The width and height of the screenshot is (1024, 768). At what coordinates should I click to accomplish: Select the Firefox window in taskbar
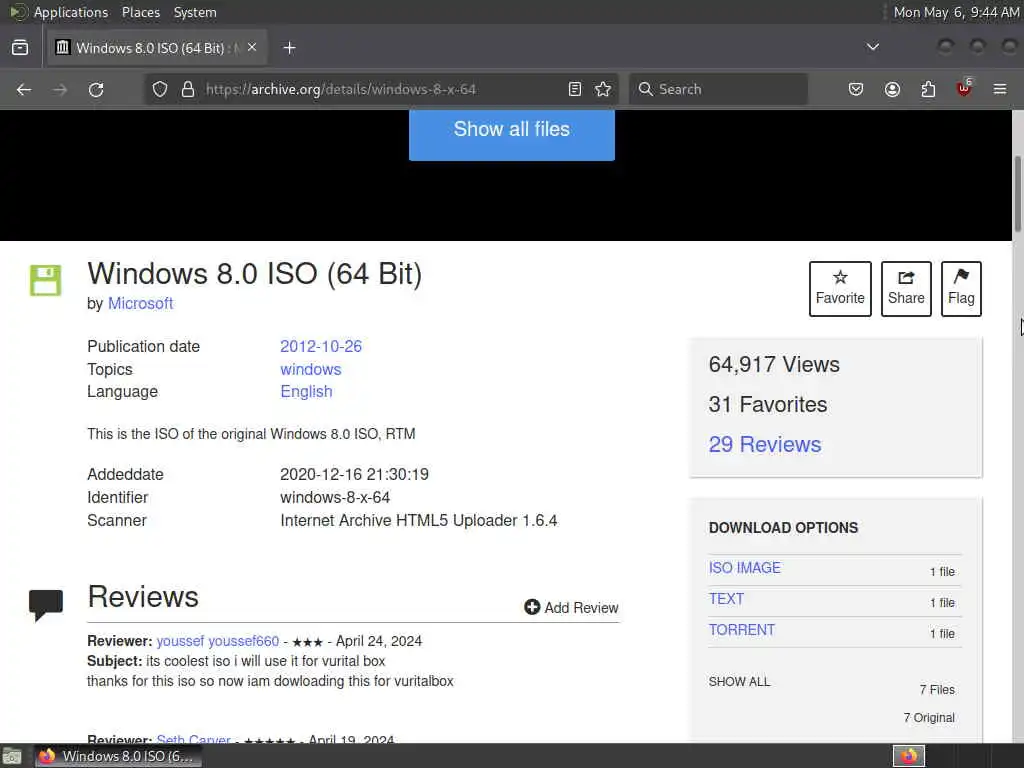pyautogui.click(x=118, y=756)
